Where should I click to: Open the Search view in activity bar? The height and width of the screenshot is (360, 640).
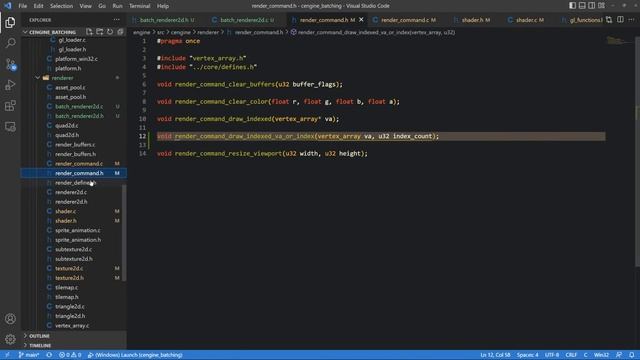point(10,43)
